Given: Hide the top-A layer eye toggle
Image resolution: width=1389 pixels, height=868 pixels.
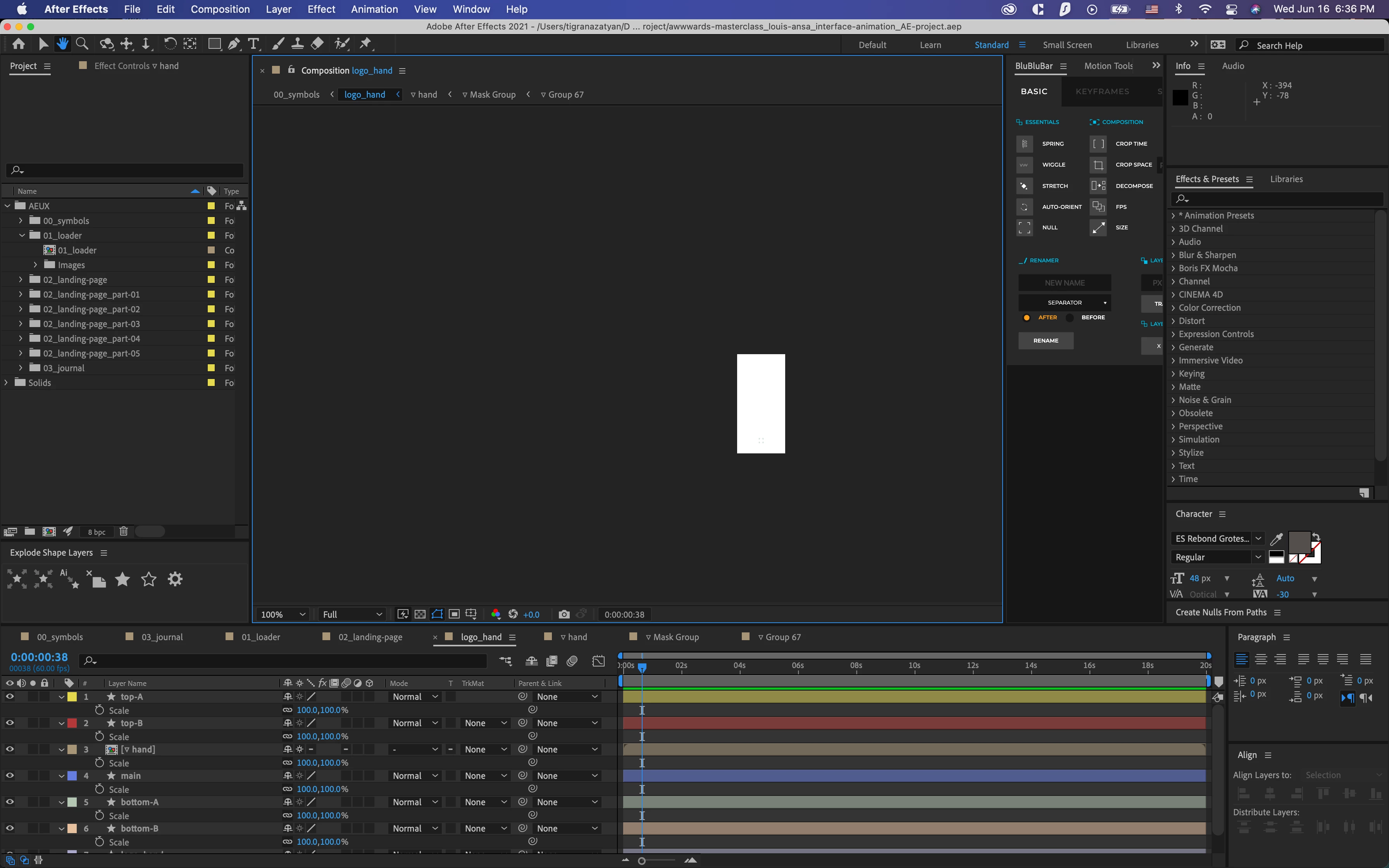Looking at the screenshot, I should [10, 696].
